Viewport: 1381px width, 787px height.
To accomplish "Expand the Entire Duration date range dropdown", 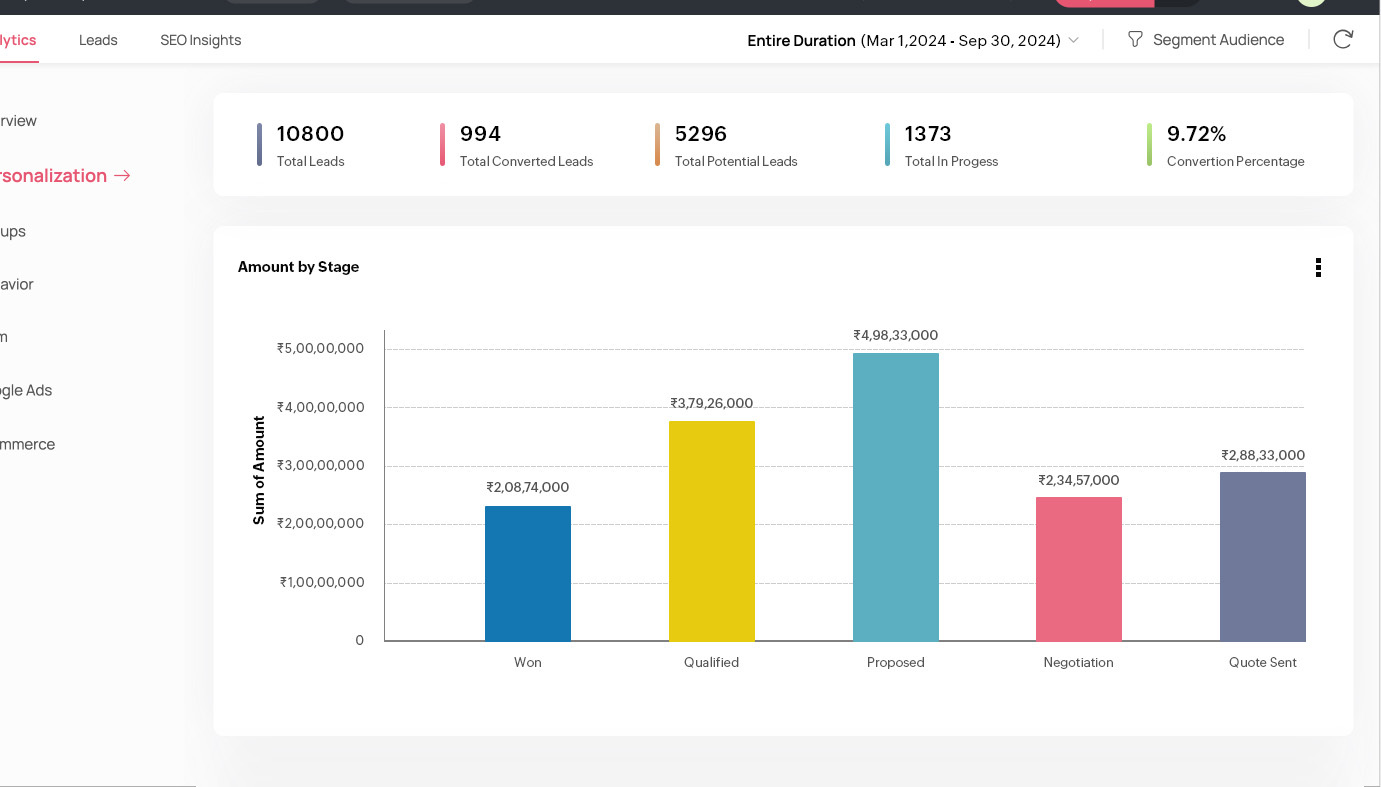I will pyautogui.click(x=1073, y=41).
